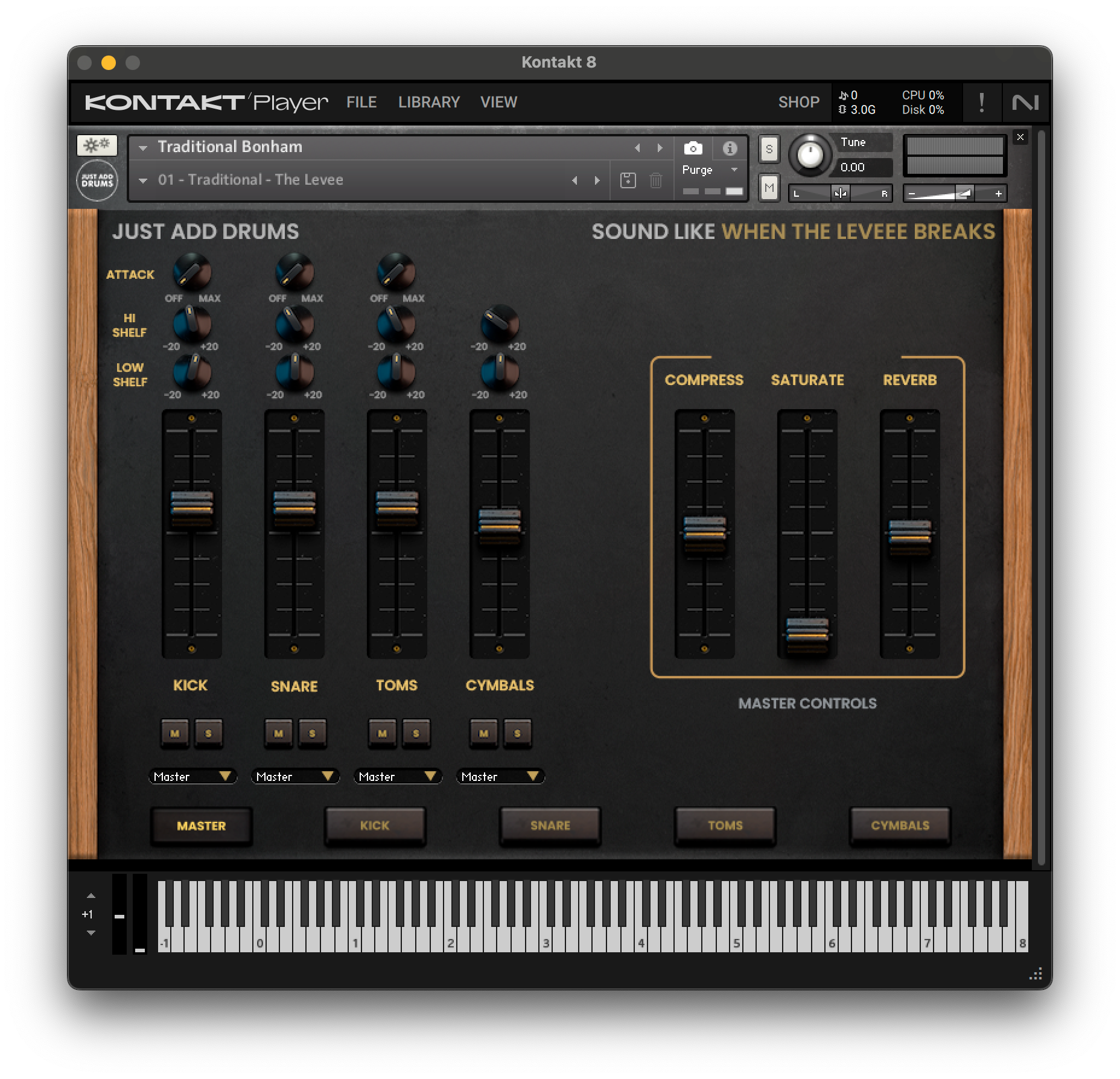Screen dimensions: 1120x1079
Task: Shift keyboard octave up arrow
Action: point(91,896)
